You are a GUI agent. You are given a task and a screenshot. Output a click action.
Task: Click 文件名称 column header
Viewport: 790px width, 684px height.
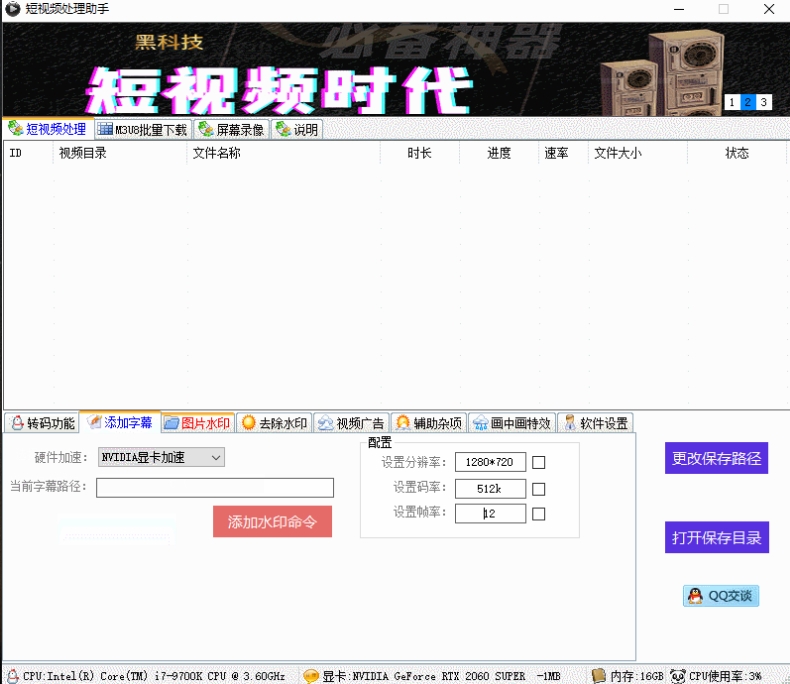tap(283, 153)
